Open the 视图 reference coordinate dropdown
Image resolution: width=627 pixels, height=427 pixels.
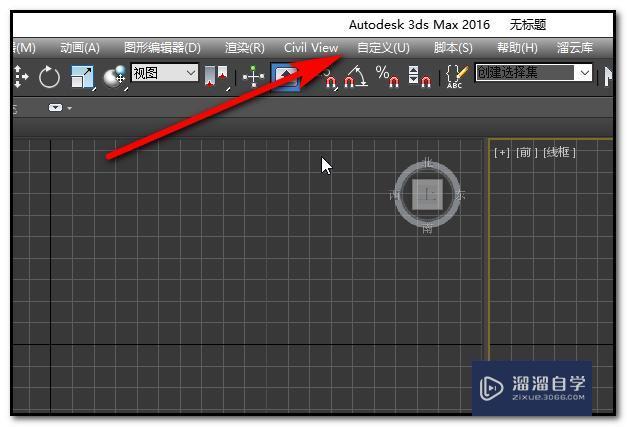tap(164, 73)
